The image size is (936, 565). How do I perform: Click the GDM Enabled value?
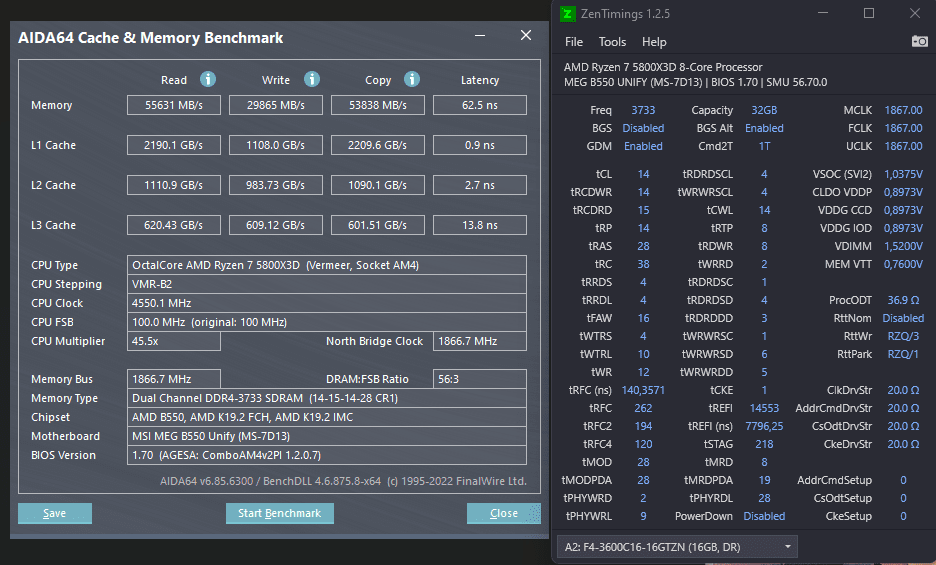click(643, 146)
